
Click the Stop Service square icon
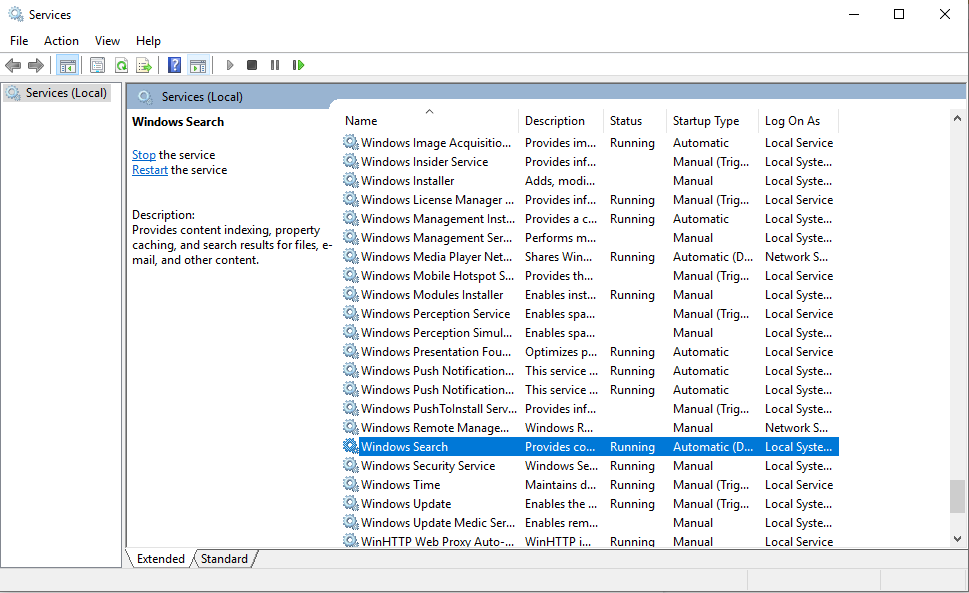252,65
